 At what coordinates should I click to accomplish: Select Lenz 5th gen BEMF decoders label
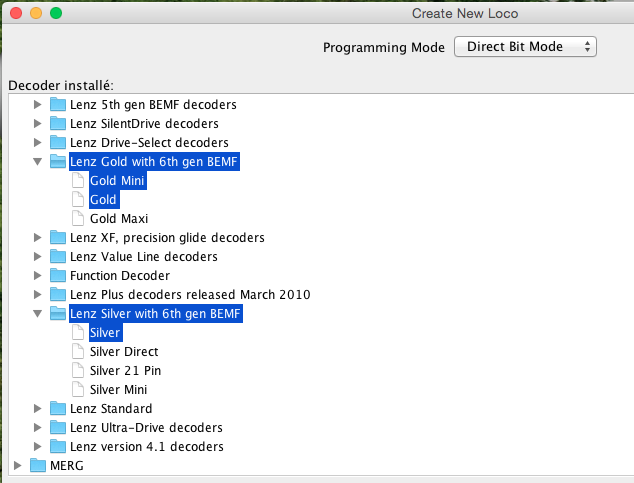153,105
